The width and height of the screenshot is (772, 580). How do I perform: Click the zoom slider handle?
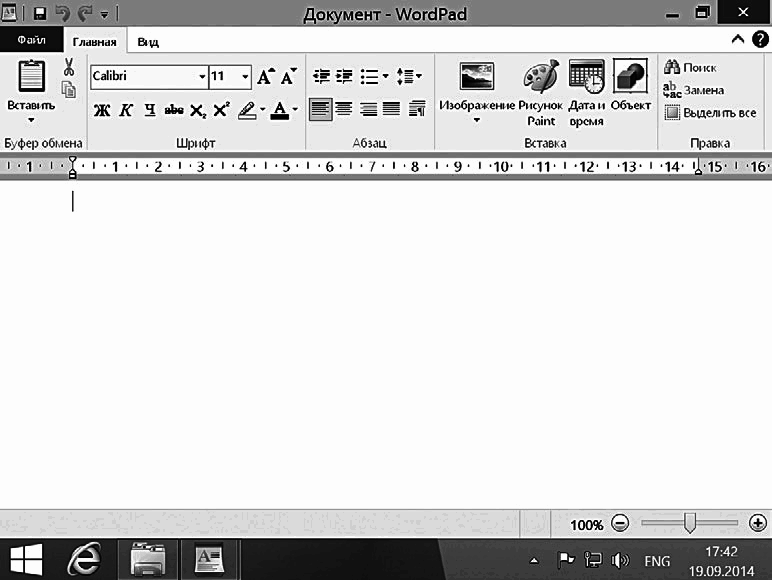(x=690, y=523)
